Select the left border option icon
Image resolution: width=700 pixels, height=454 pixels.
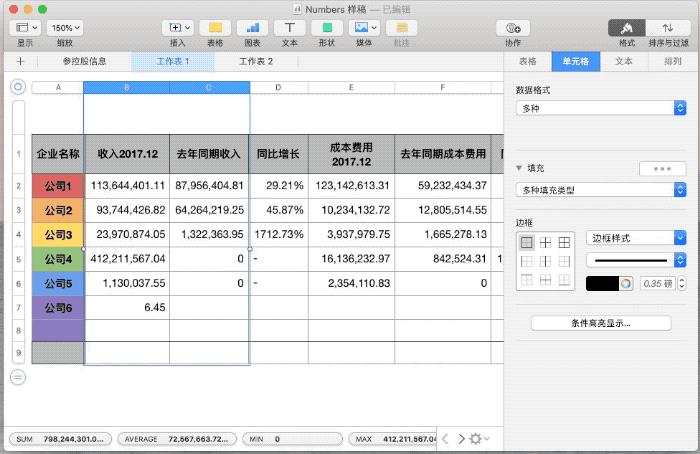(x=527, y=261)
